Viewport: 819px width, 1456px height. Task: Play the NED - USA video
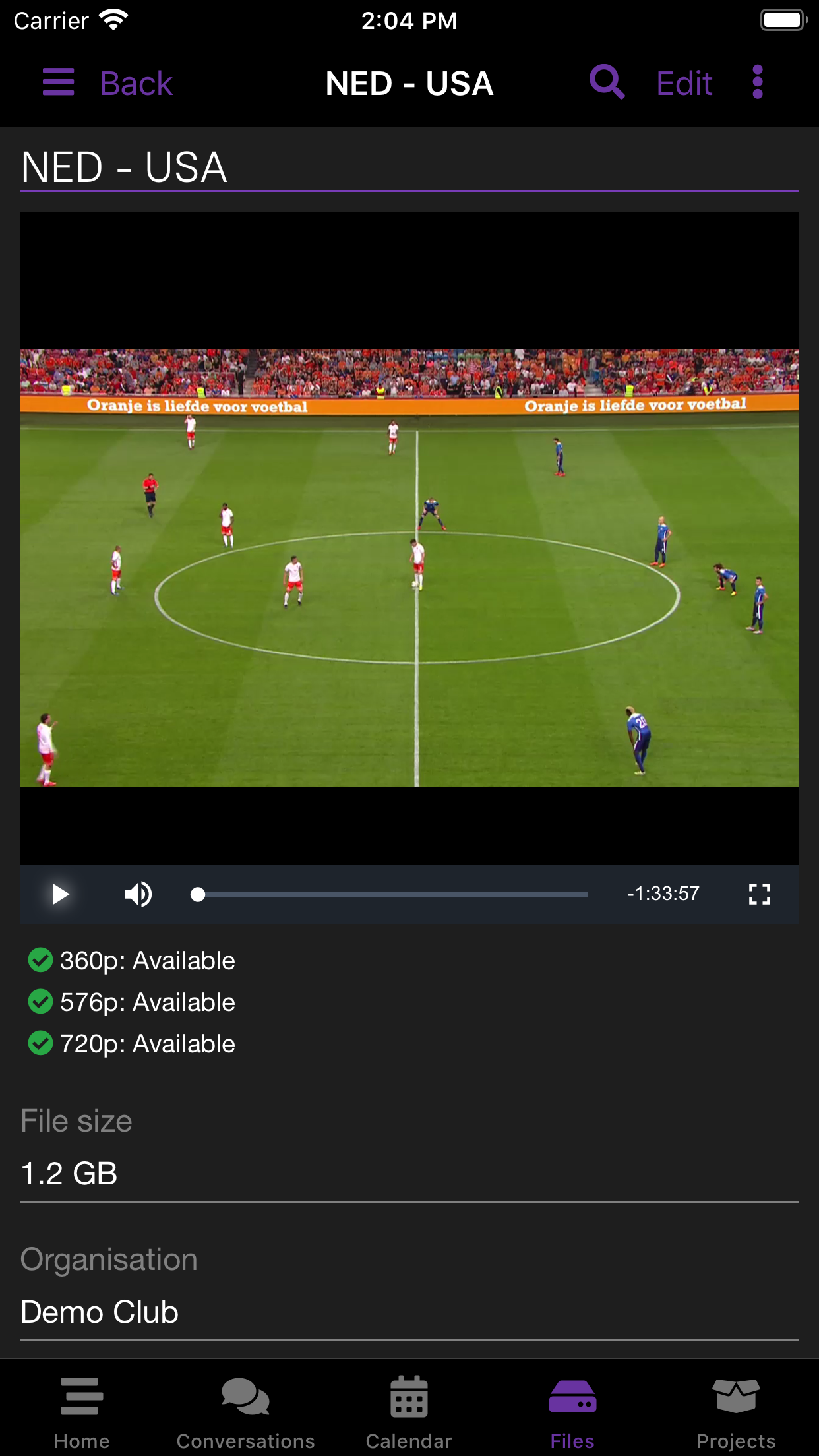(60, 894)
